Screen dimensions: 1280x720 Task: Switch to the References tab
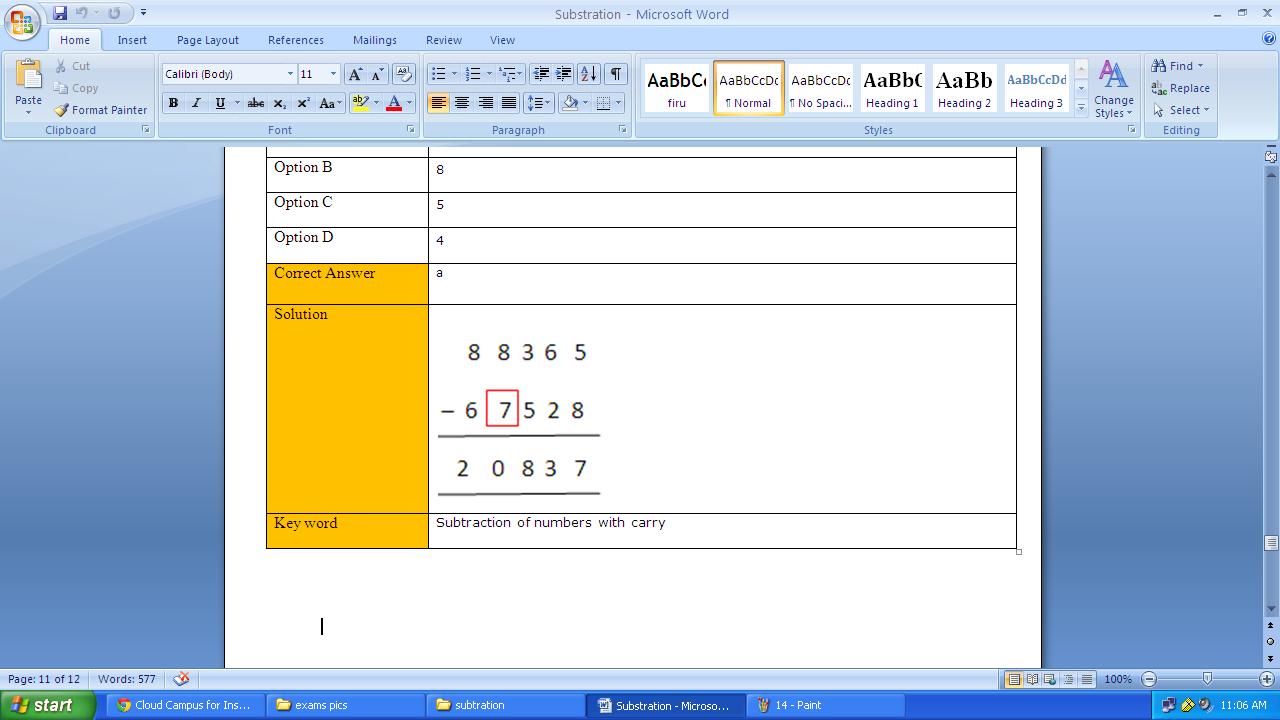tap(296, 40)
